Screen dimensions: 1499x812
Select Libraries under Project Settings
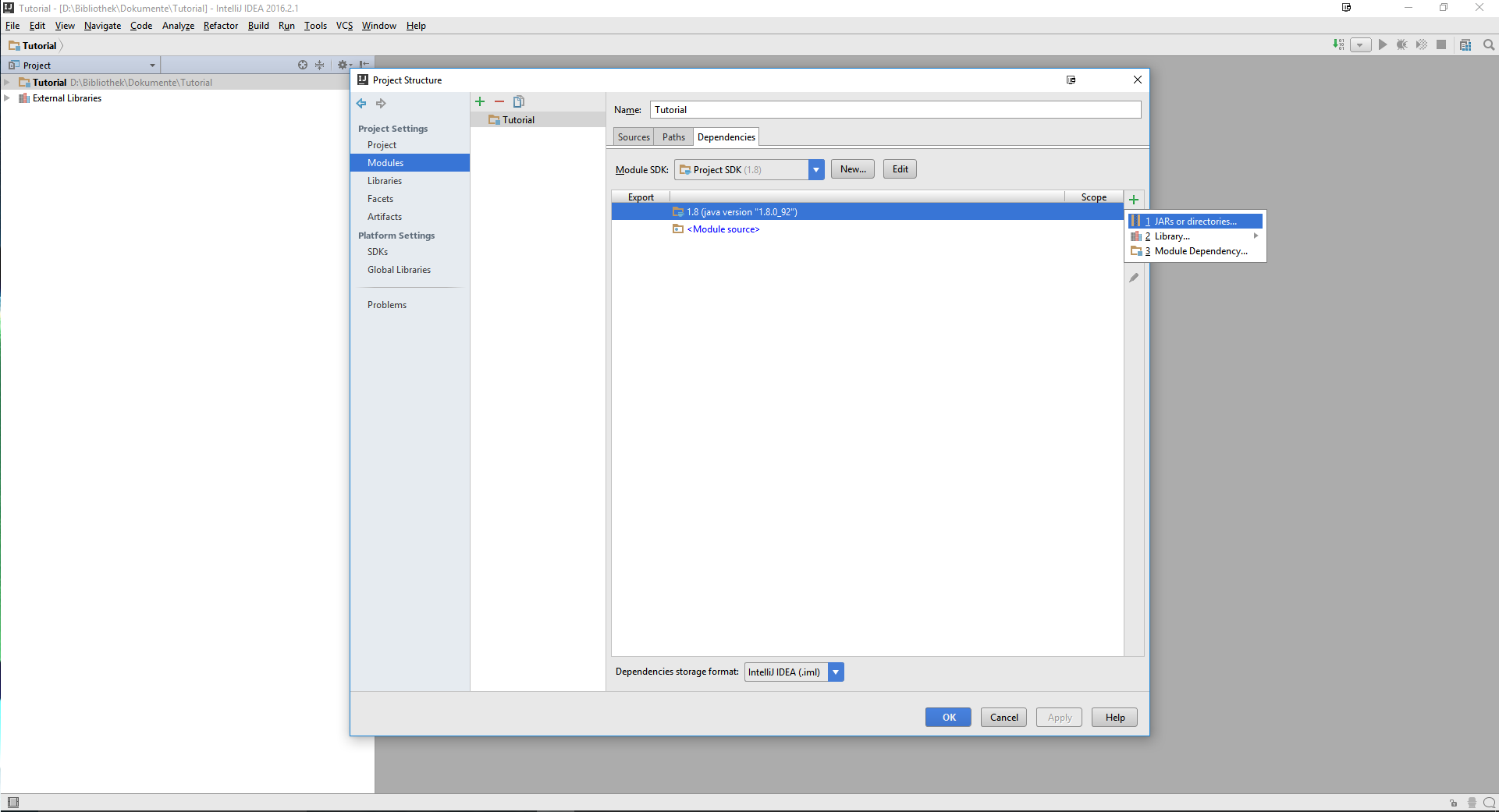point(385,181)
